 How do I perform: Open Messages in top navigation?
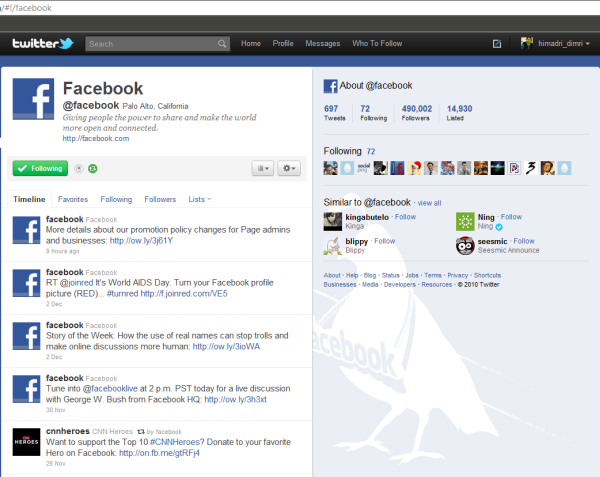pyautogui.click(x=323, y=44)
